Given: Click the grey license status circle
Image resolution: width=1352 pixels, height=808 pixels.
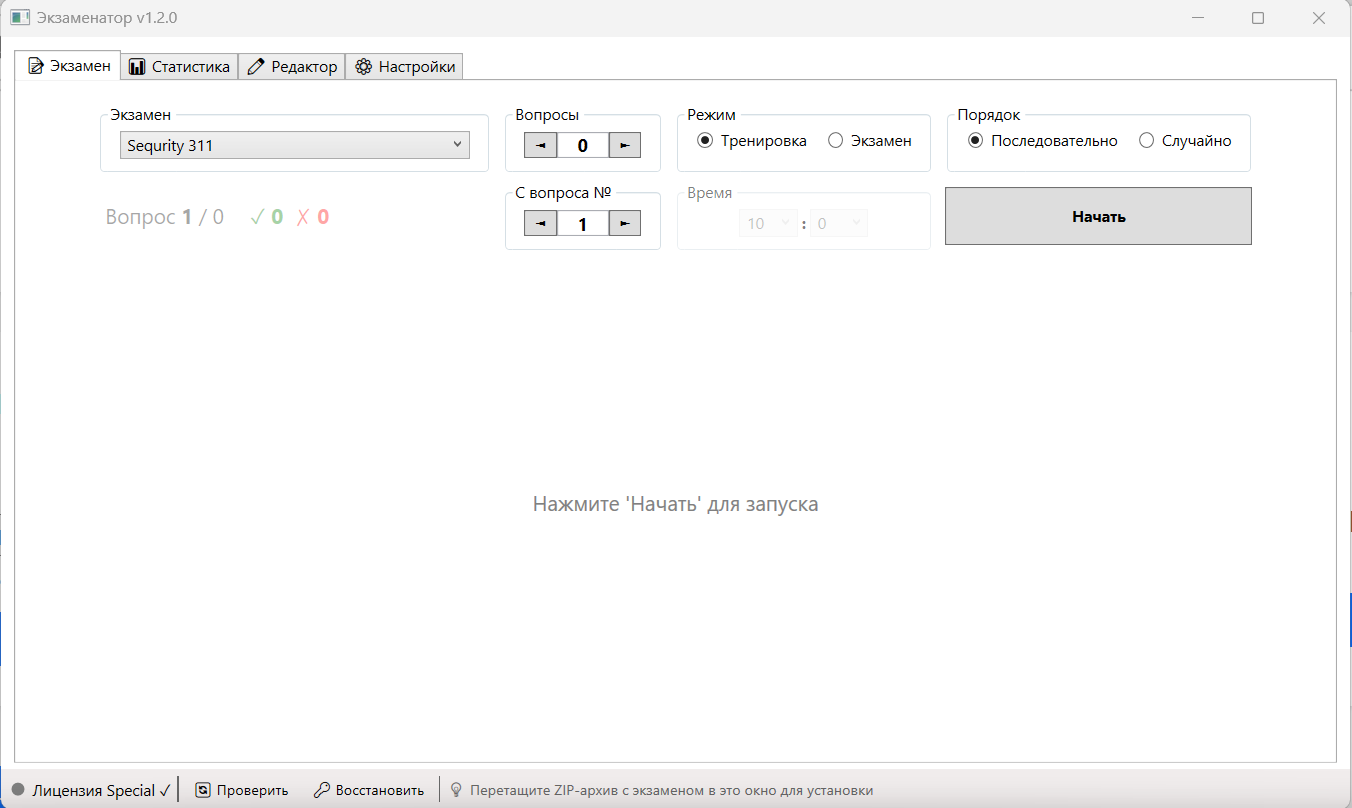Looking at the screenshot, I should (x=18, y=790).
